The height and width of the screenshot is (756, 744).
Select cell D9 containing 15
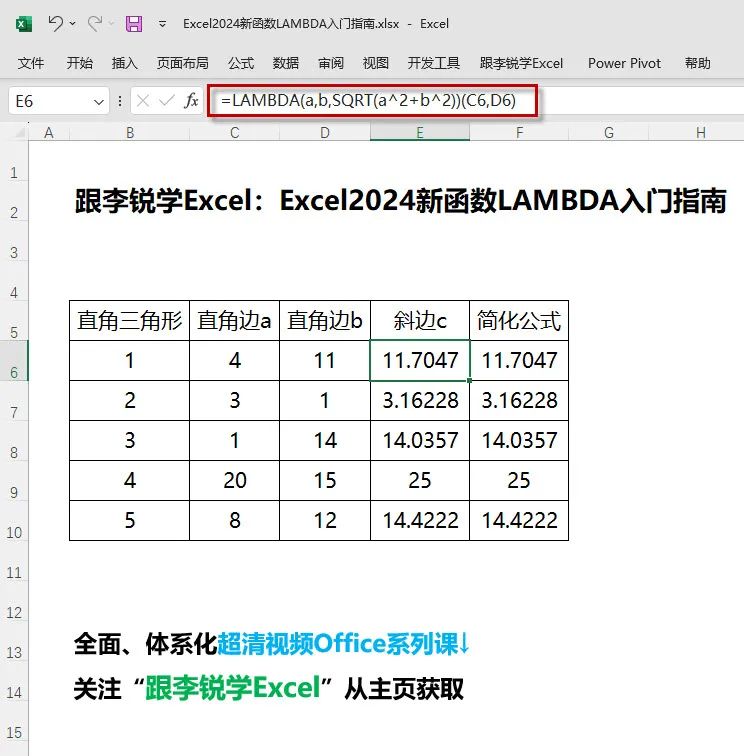[325, 481]
